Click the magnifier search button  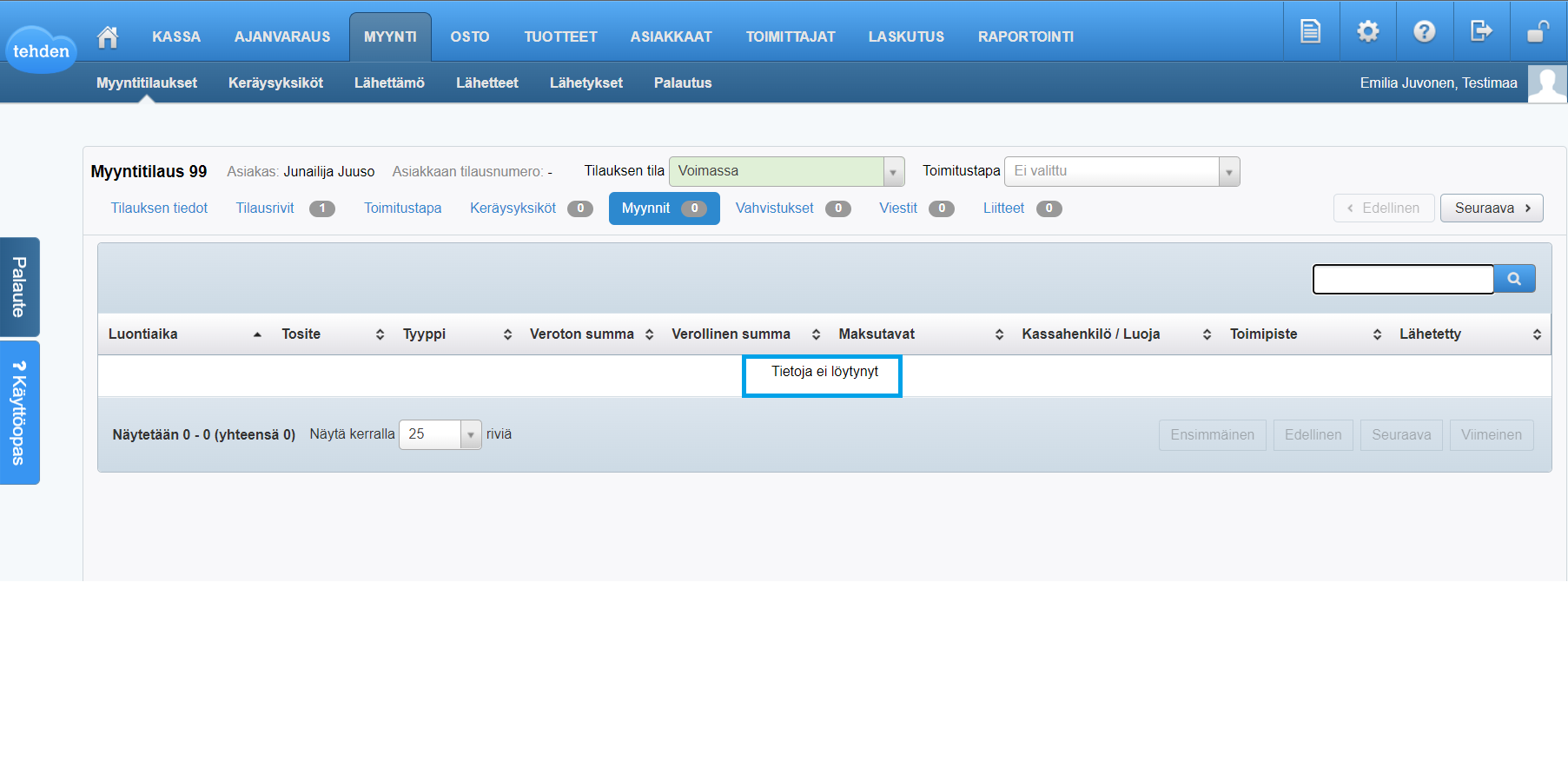(x=1514, y=279)
